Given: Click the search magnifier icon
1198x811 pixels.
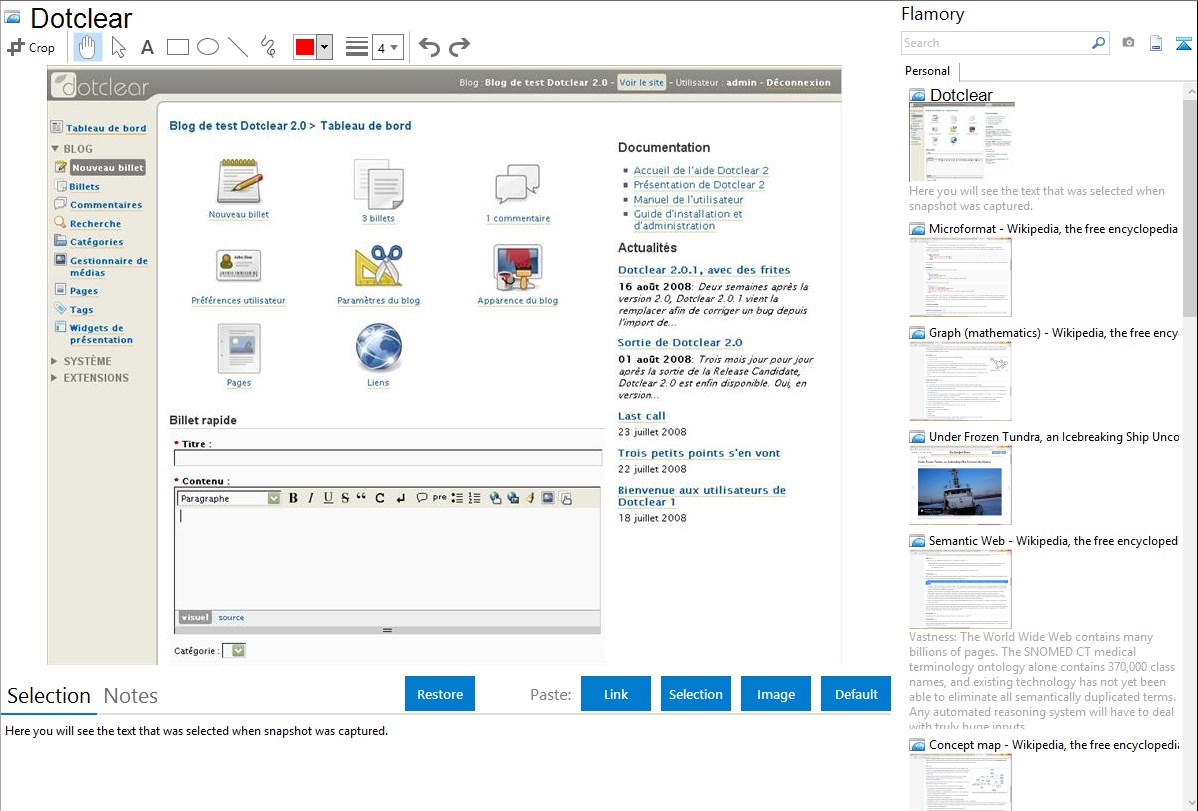Looking at the screenshot, I should point(1099,43).
